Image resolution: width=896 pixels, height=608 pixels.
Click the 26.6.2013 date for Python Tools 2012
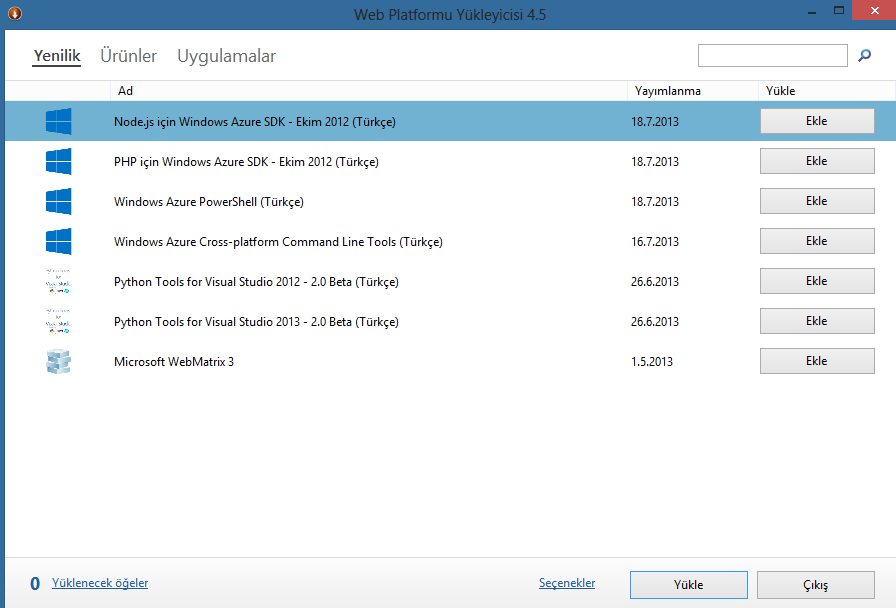point(655,282)
